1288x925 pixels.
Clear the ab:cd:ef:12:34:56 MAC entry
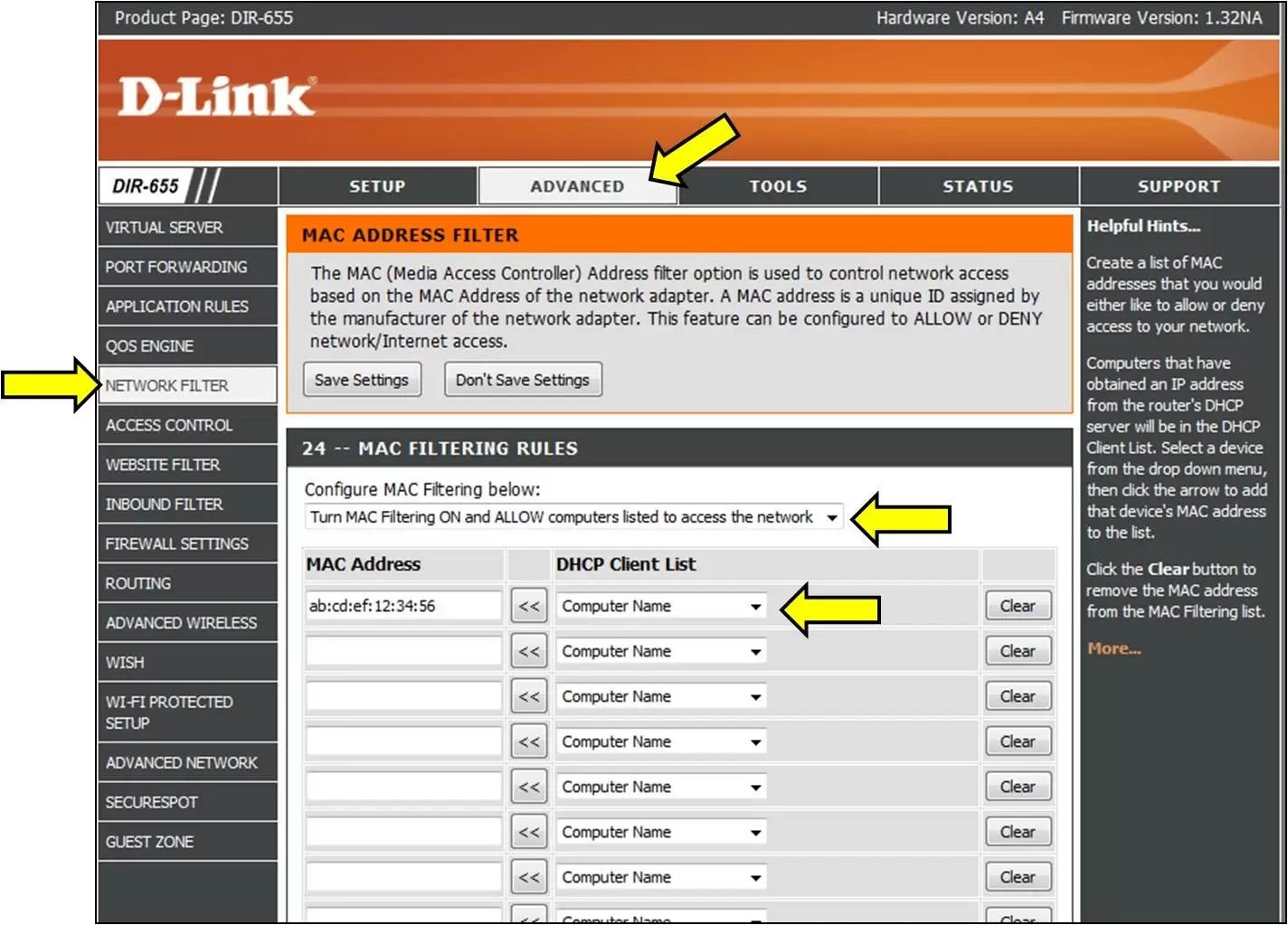(1018, 606)
